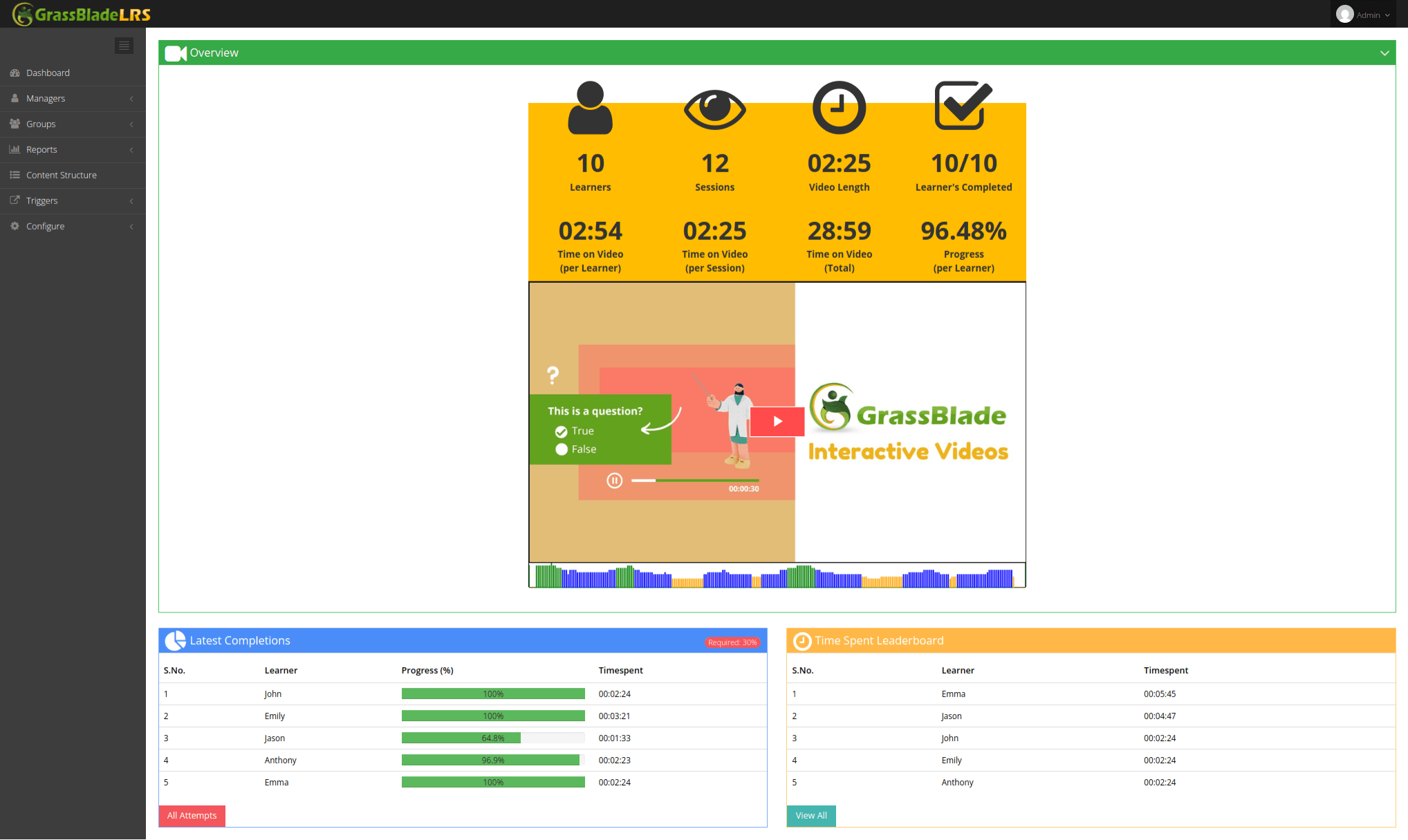Open Groups menu item
Image resolution: width=1408 pixels, height=840 pixels.
[x=73, y=124]
